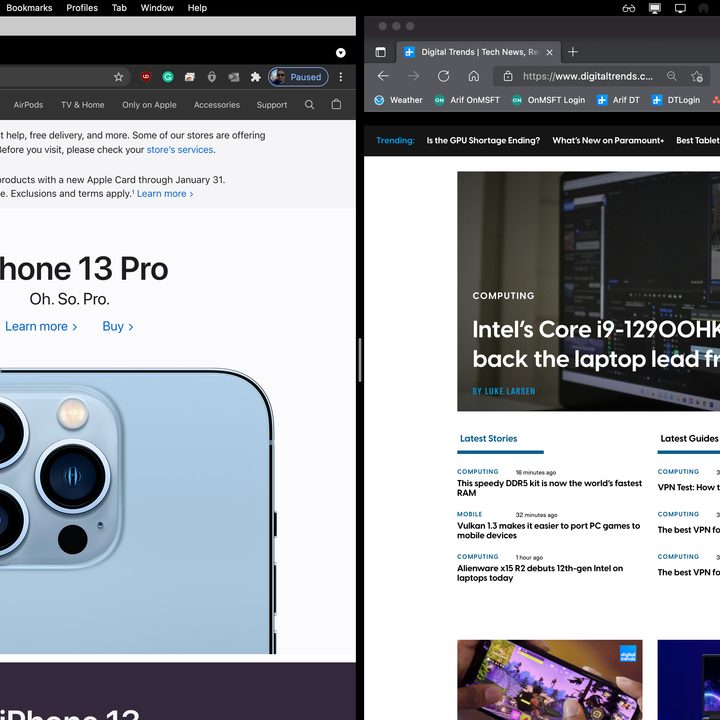This screenshot has width=720, height=720.
Task: Go to Edge home page
Action: 473,76
